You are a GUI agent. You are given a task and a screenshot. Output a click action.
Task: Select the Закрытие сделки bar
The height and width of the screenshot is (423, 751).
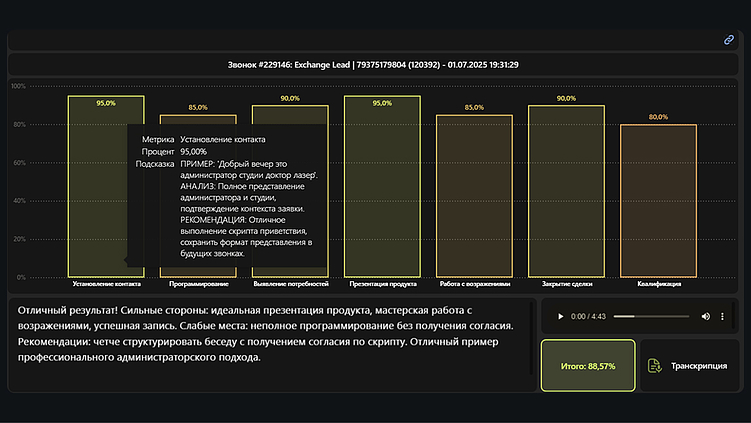coord(566,191)
